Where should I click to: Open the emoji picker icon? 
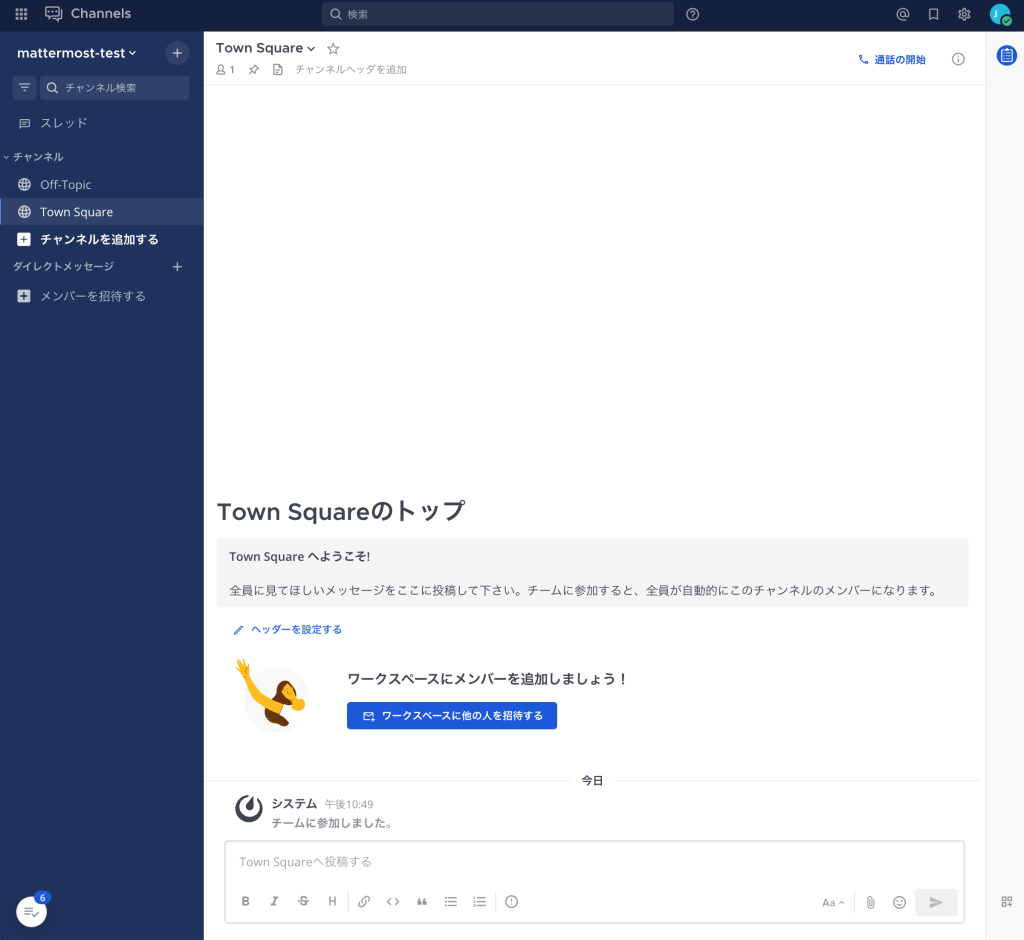[899, 902]
